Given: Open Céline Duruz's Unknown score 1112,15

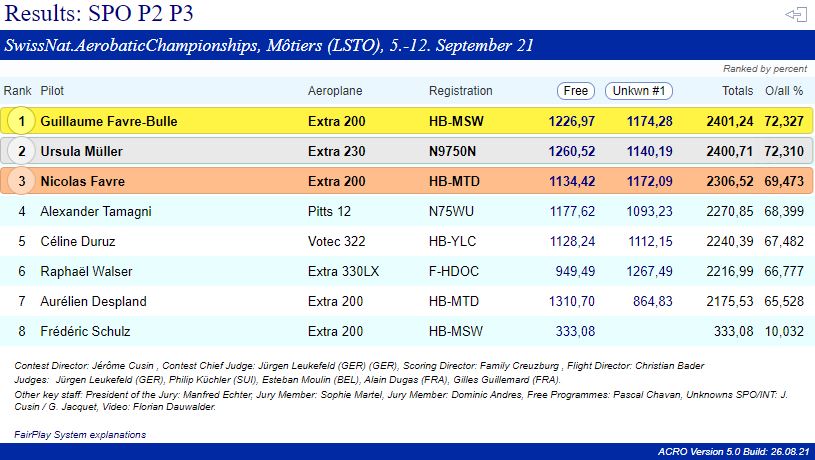Looking at the screenshot, I should [x=649, y=242].
